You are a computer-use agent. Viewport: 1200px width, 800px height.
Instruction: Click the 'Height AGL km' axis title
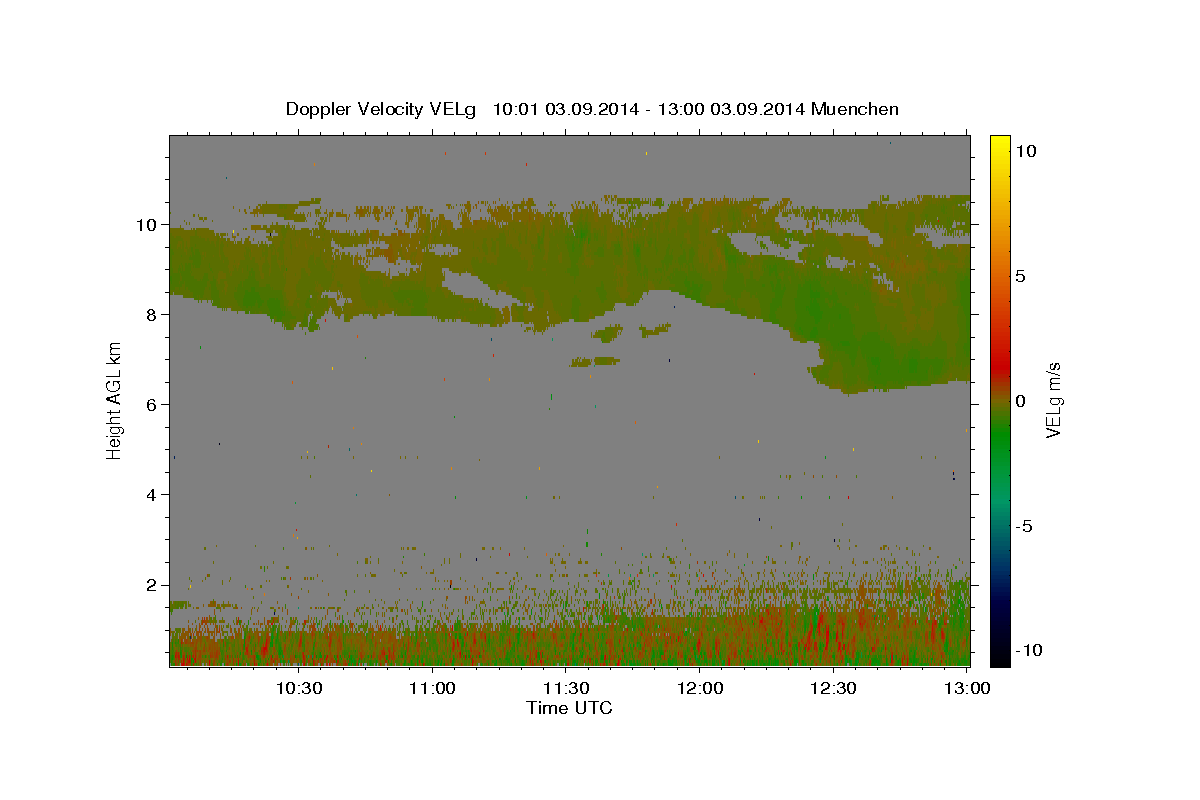[x=115, y=400]
